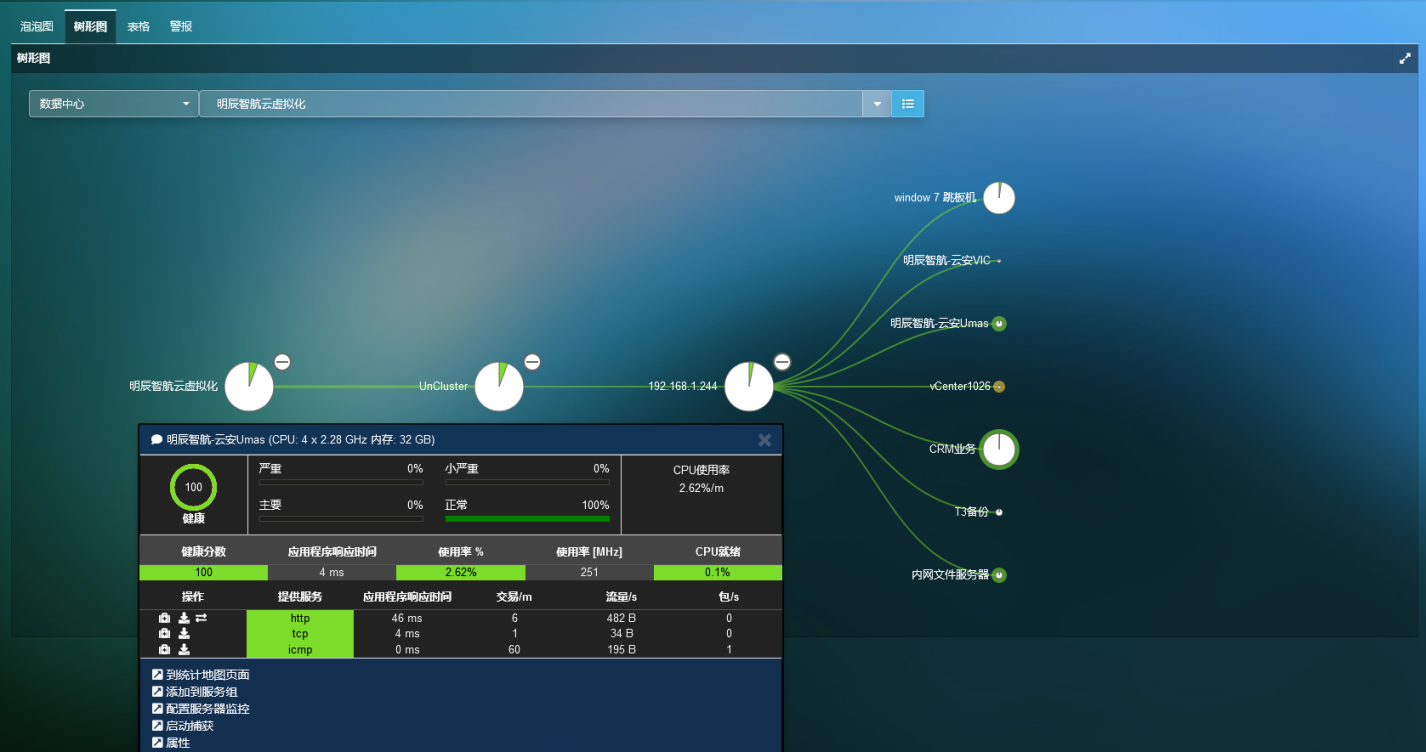Image resolution: width=1426 pixels, height=752 pixels.
Task: Collapse the UnCluster node
Action: coord(533,362)
